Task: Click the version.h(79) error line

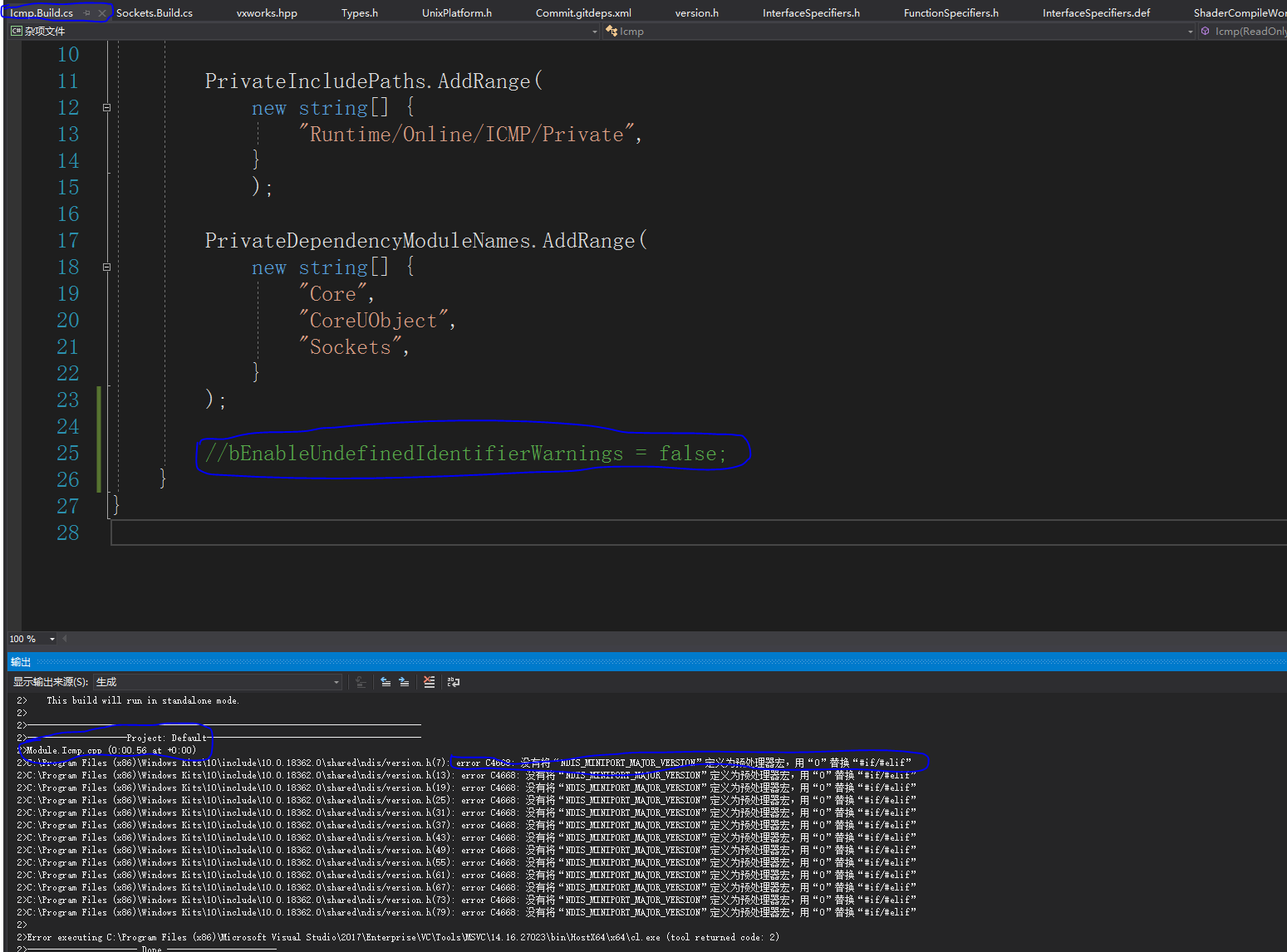Action: click(x=466, y=912)
